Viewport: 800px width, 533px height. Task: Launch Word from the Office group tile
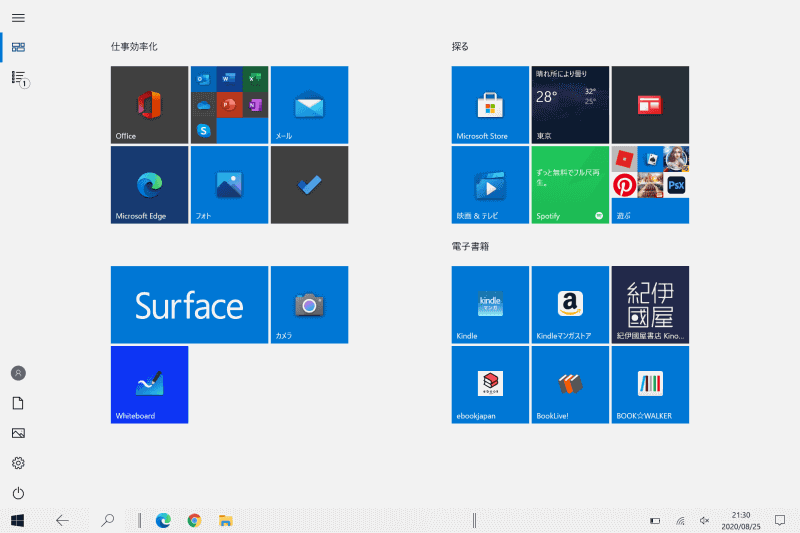[229, 79]
